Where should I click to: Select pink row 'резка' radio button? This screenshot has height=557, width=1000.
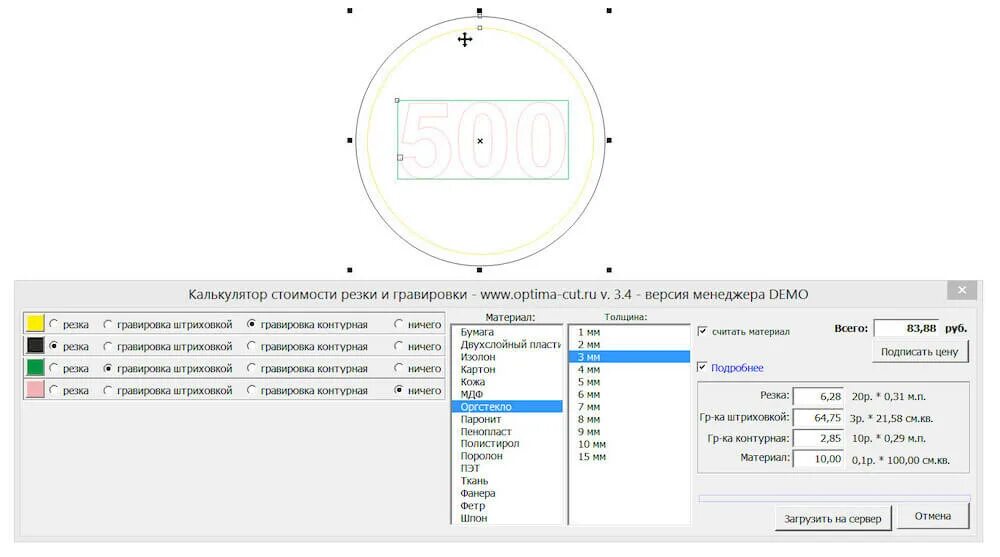point(54,390)
